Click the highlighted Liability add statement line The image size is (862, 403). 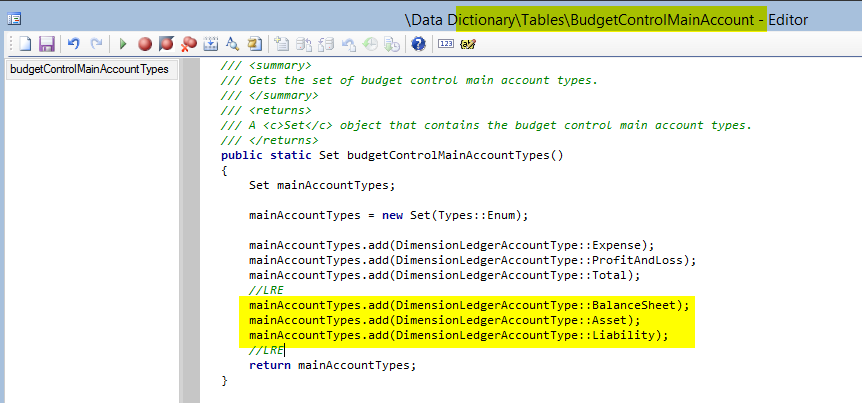(x=458, y=335)
